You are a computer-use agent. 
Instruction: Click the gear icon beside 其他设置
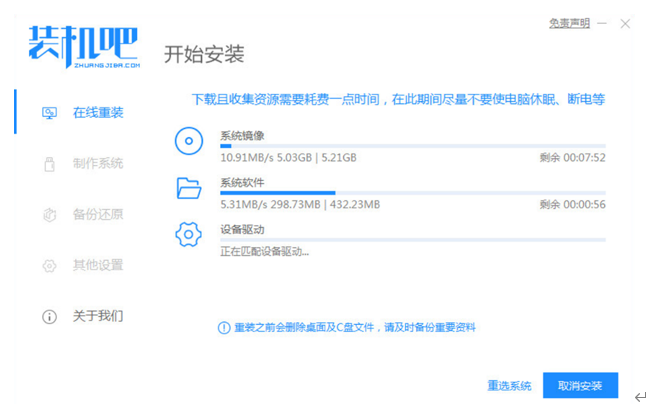(49, 265)
